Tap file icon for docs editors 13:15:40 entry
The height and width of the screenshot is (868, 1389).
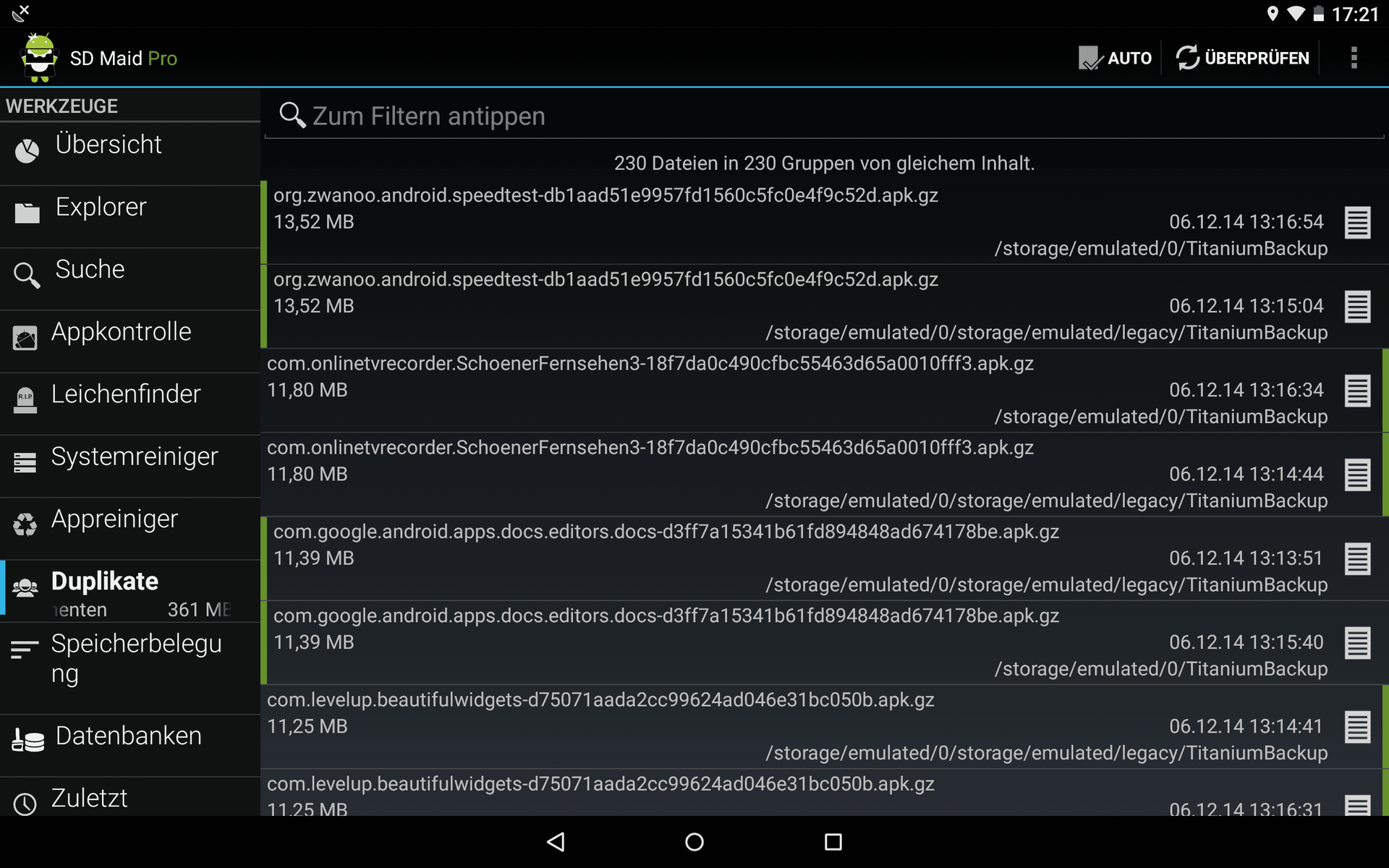tap(1357, 642)
